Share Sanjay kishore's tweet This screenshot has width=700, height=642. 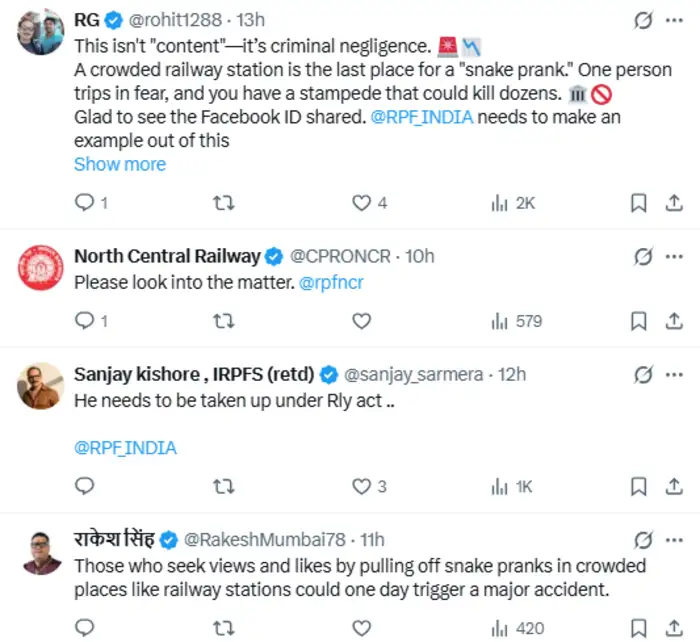coord(674,487)
